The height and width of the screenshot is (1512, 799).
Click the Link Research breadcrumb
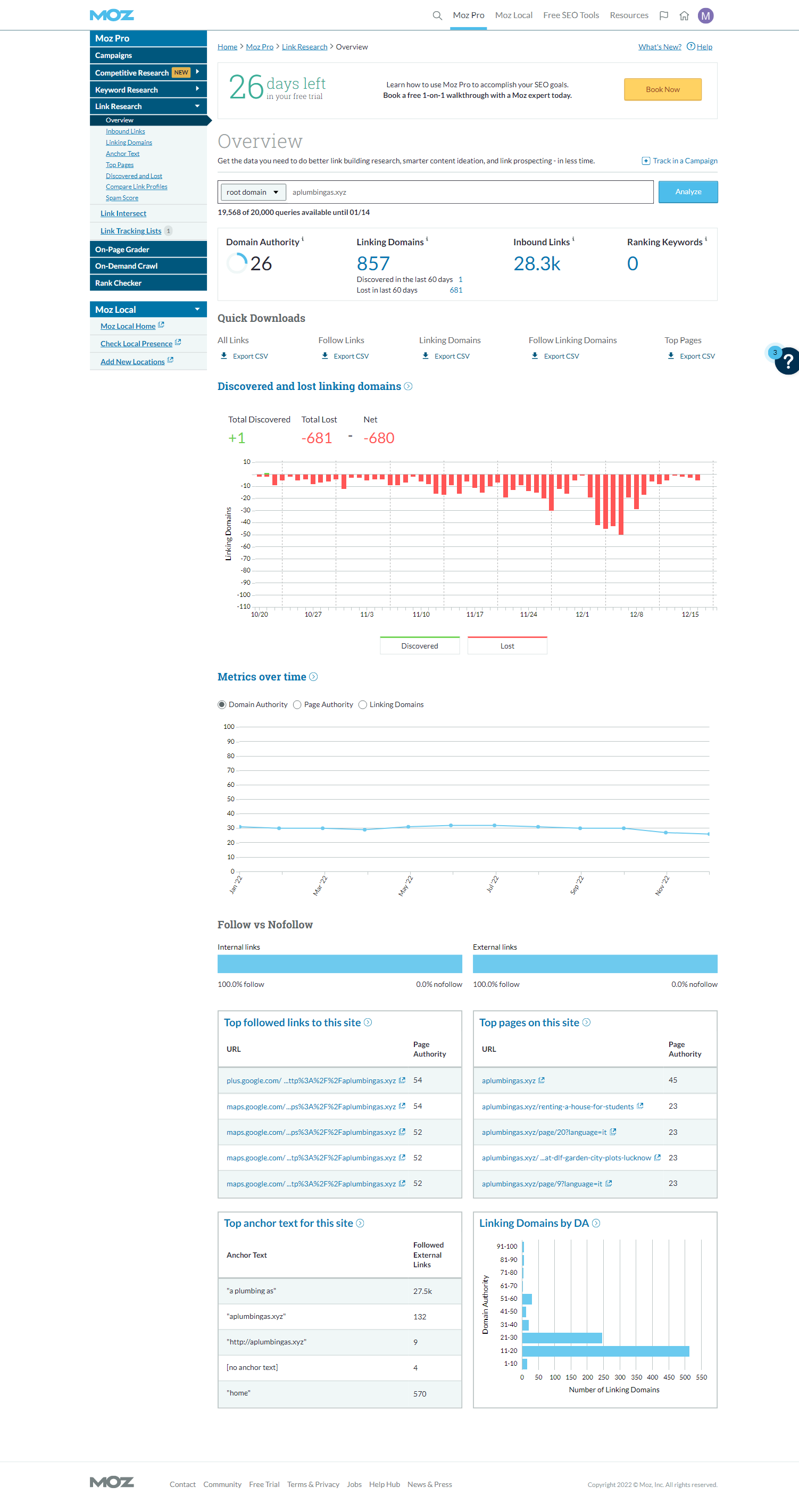click(304, 47)
